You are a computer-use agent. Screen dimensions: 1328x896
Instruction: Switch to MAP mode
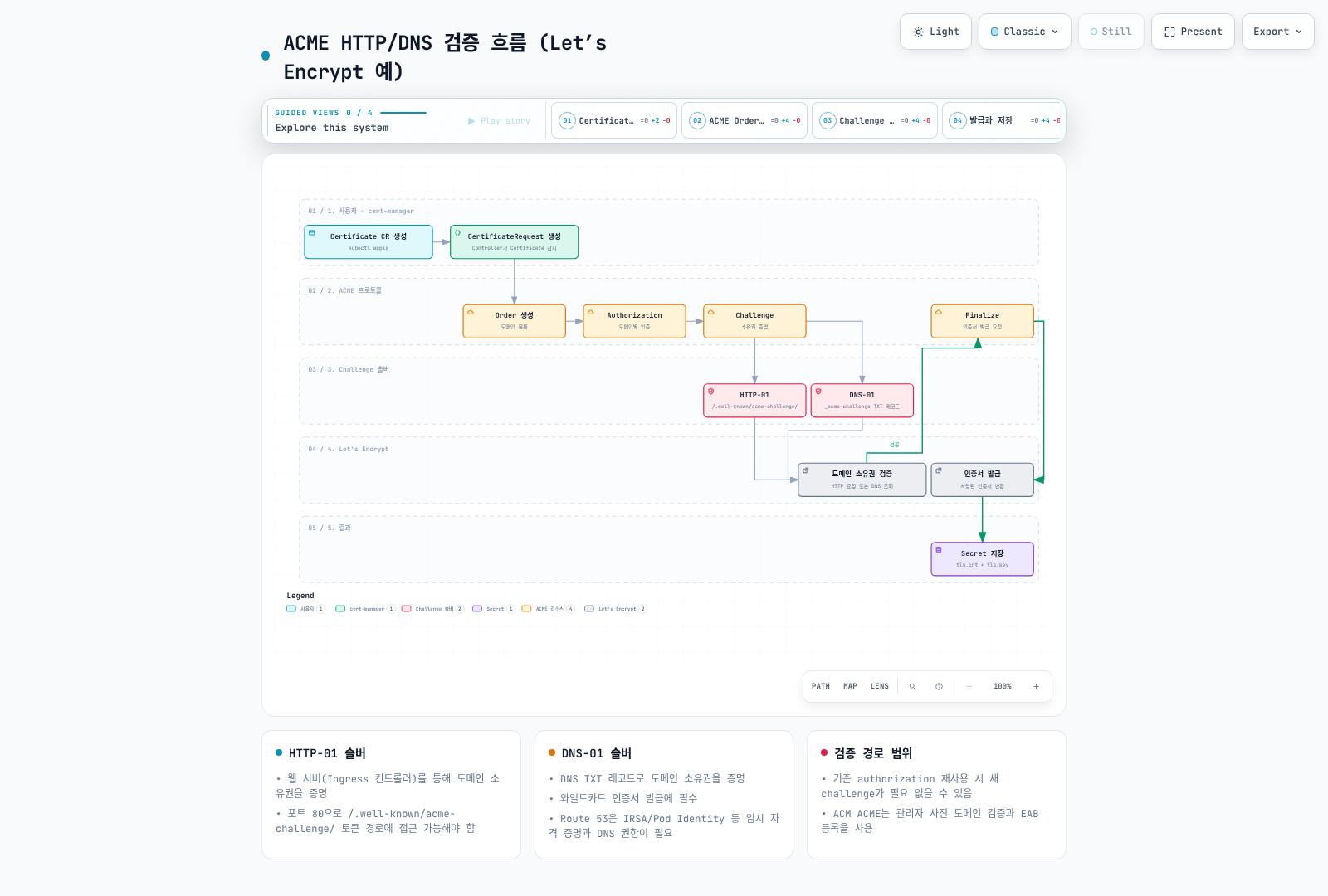(x=850, y=686)
